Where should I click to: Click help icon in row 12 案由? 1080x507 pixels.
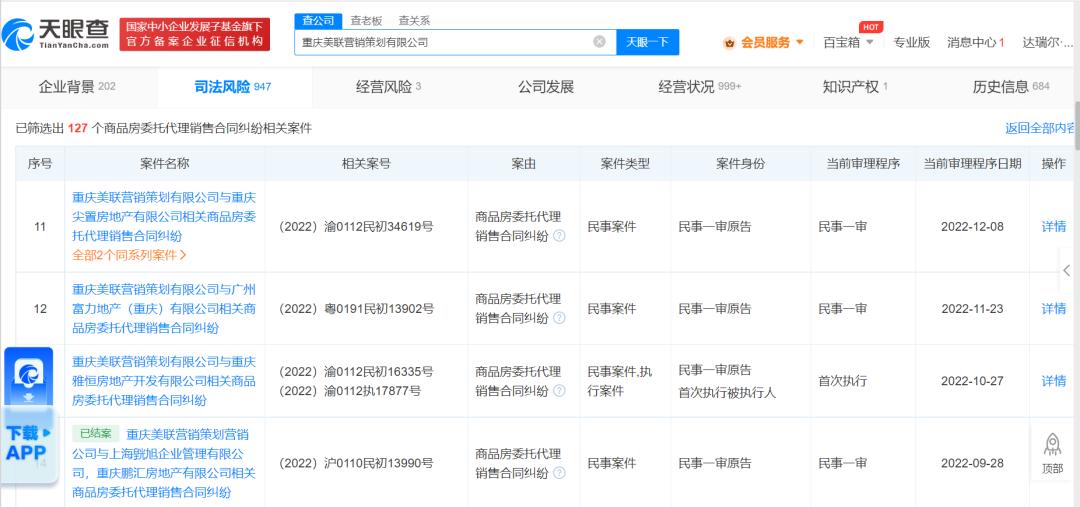[559, 318]
